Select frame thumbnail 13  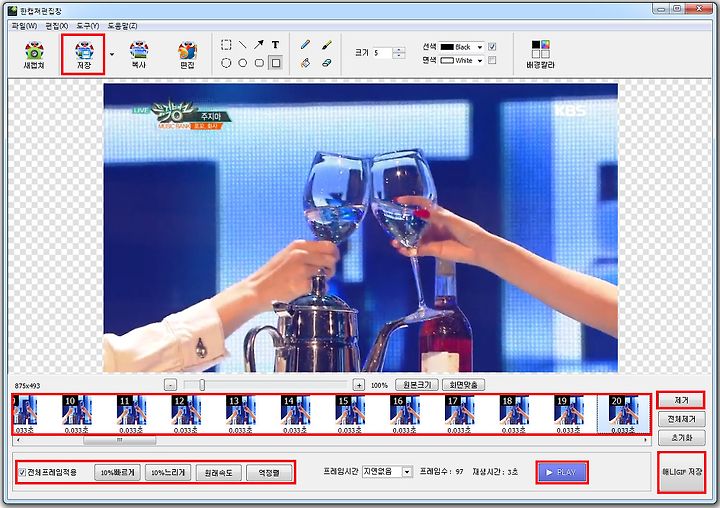241,413
